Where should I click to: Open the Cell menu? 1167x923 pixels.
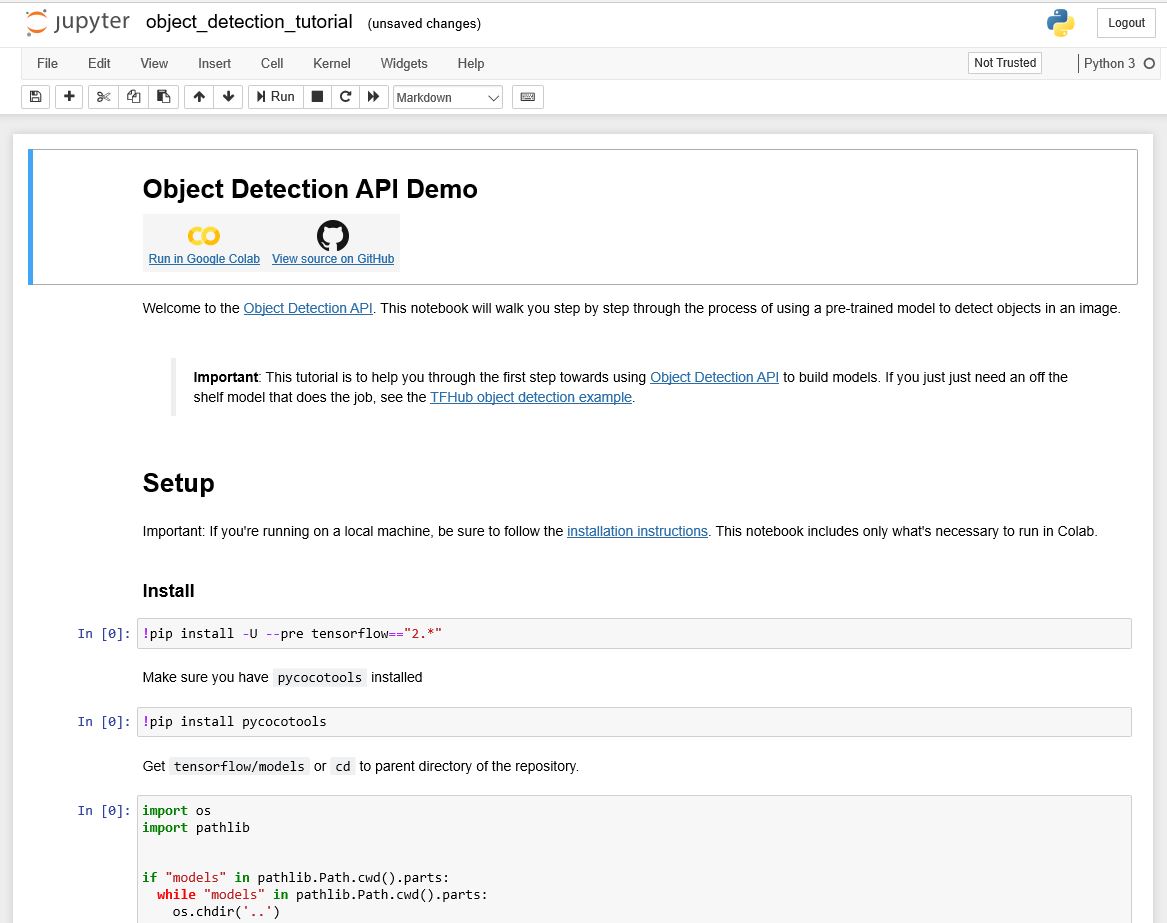click(272, 63)
